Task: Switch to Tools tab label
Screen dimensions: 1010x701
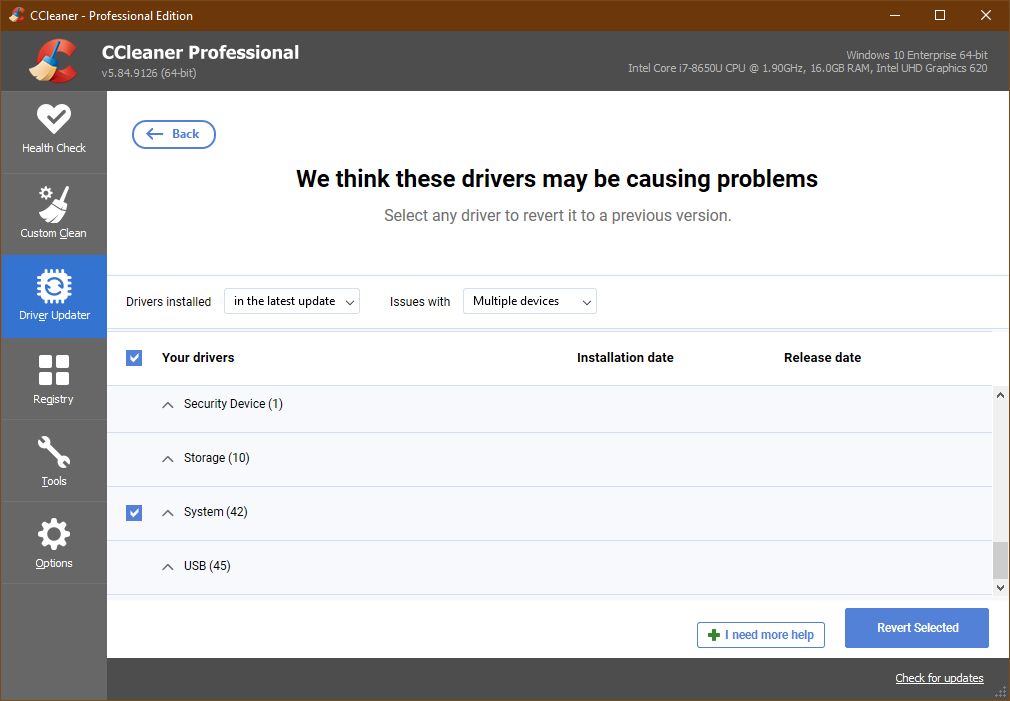Action: click(53, 481)
